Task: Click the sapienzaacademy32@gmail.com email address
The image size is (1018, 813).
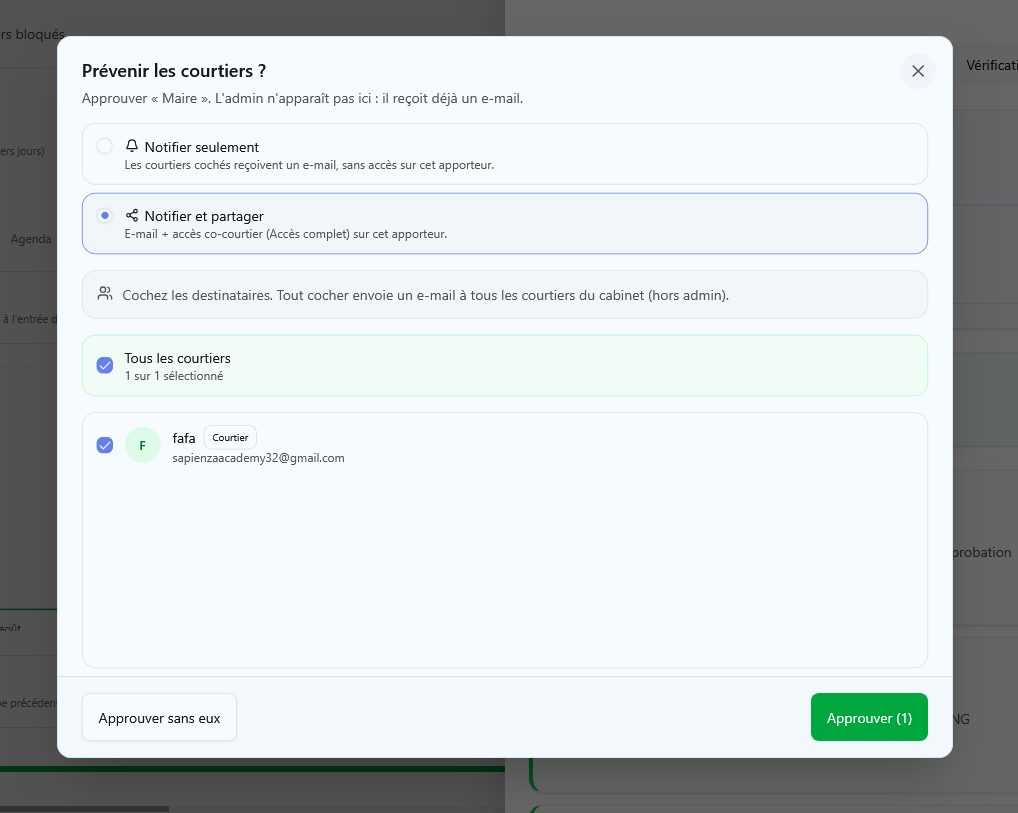Action: tap(258, 458)
